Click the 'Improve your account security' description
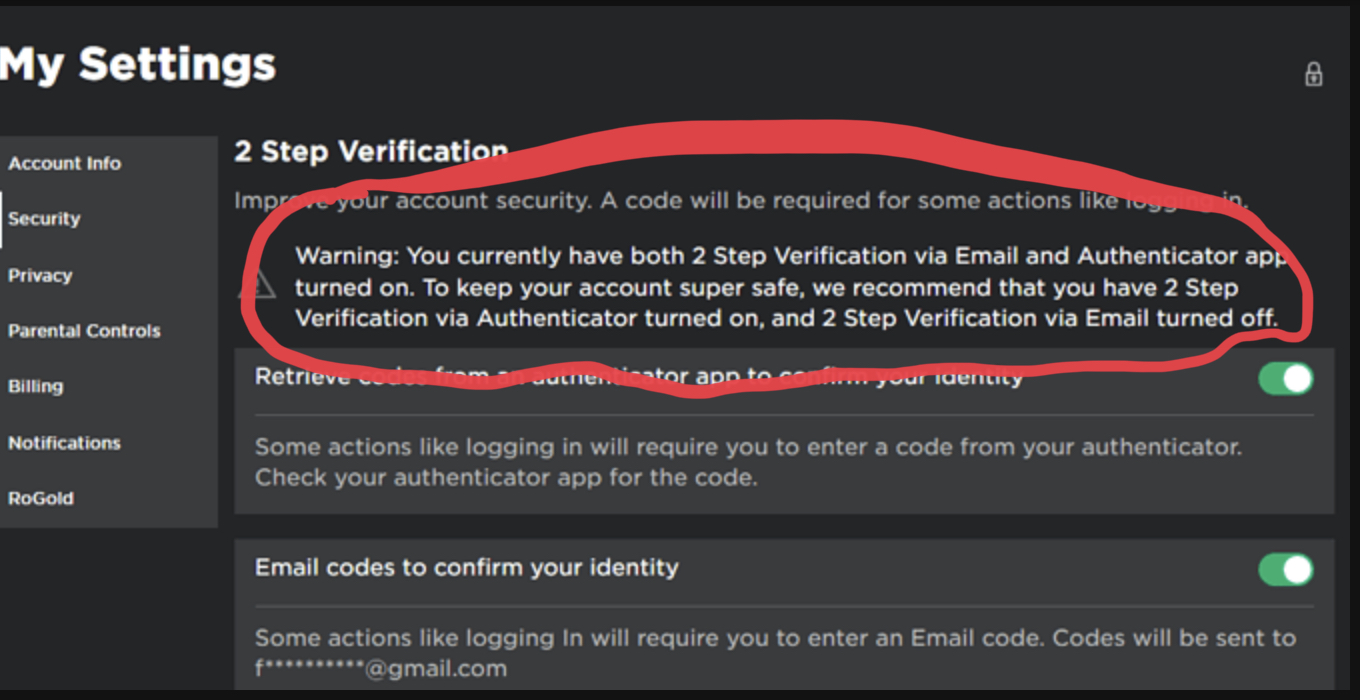The height and width of the screenshot is (700, 1360). [741, 200]
